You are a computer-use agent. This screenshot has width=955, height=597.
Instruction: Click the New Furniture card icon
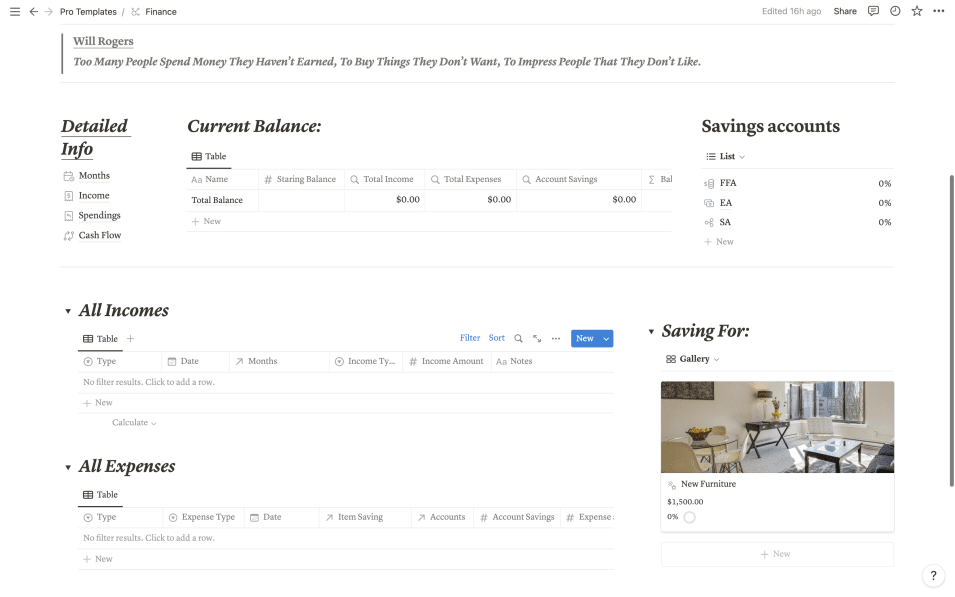coord(672,485)
